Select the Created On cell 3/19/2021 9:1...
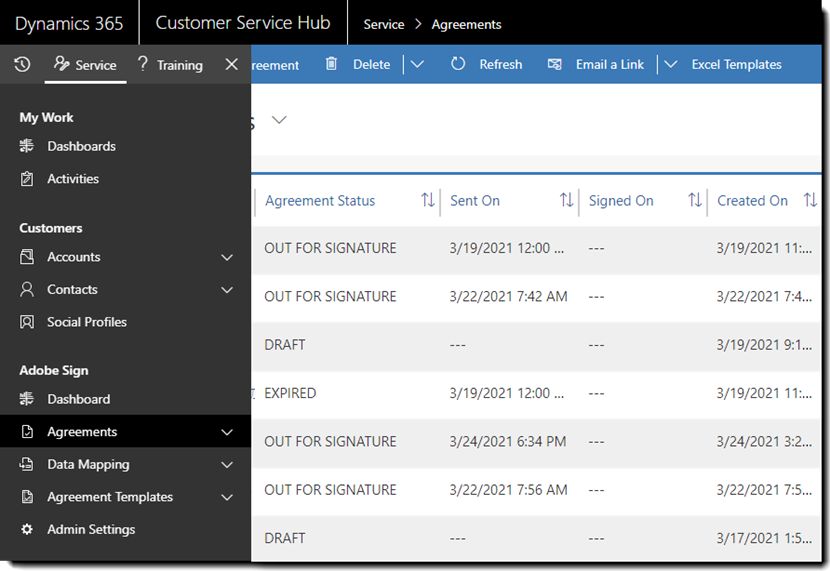The height and width of the screenshot is (571, 830). coord(764,345)
